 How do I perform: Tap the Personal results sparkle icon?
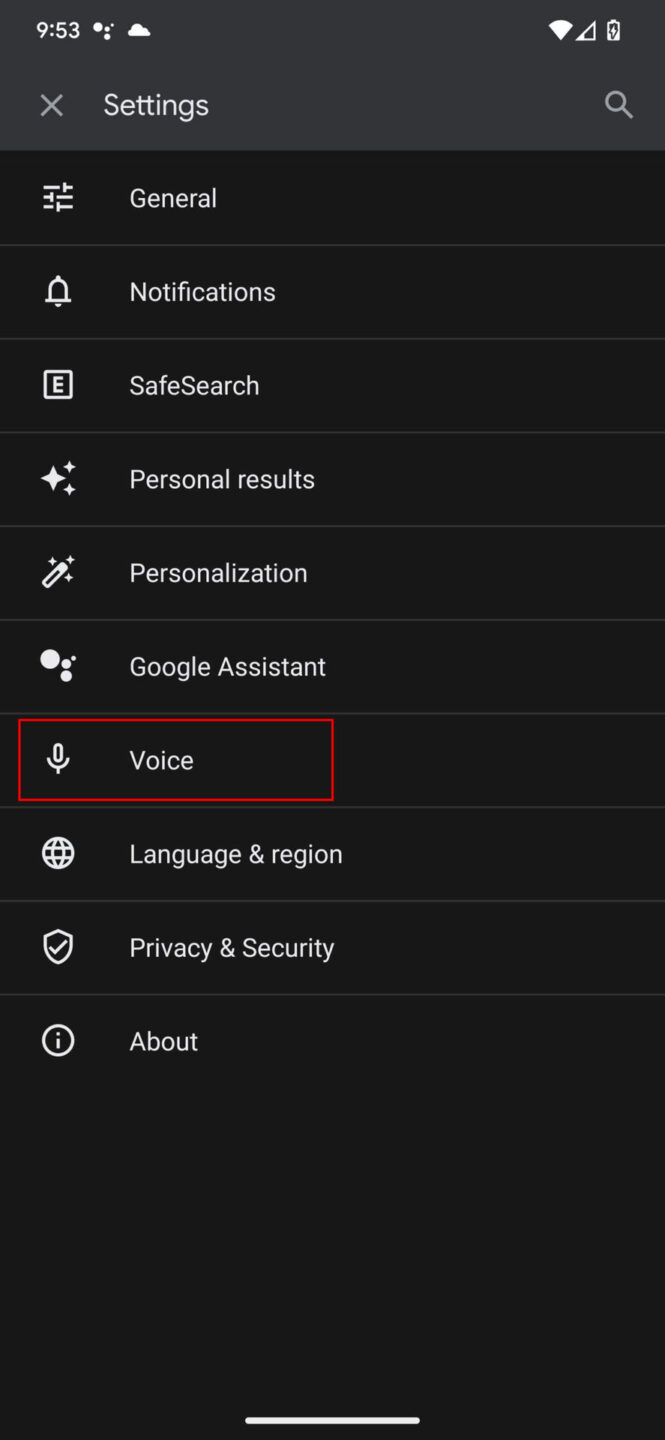58,478
